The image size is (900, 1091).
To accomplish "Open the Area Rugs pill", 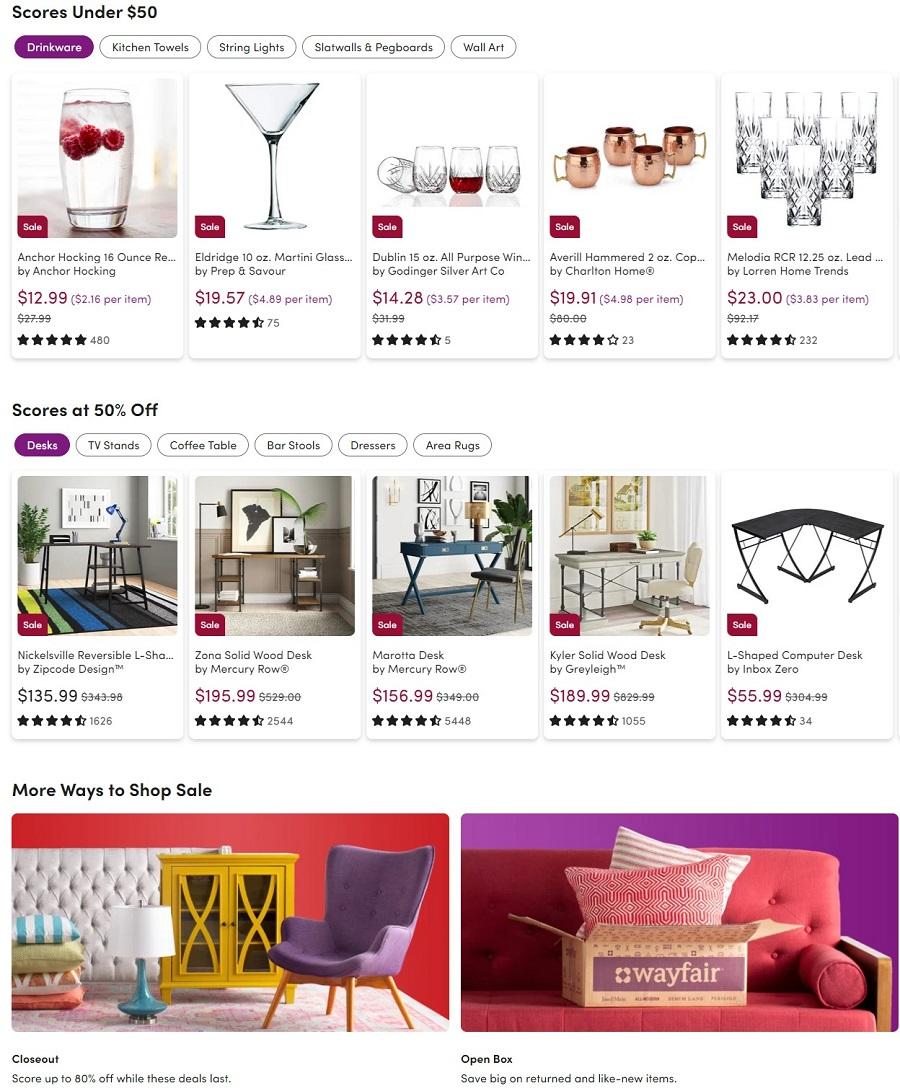I will [x=452, y=445].
